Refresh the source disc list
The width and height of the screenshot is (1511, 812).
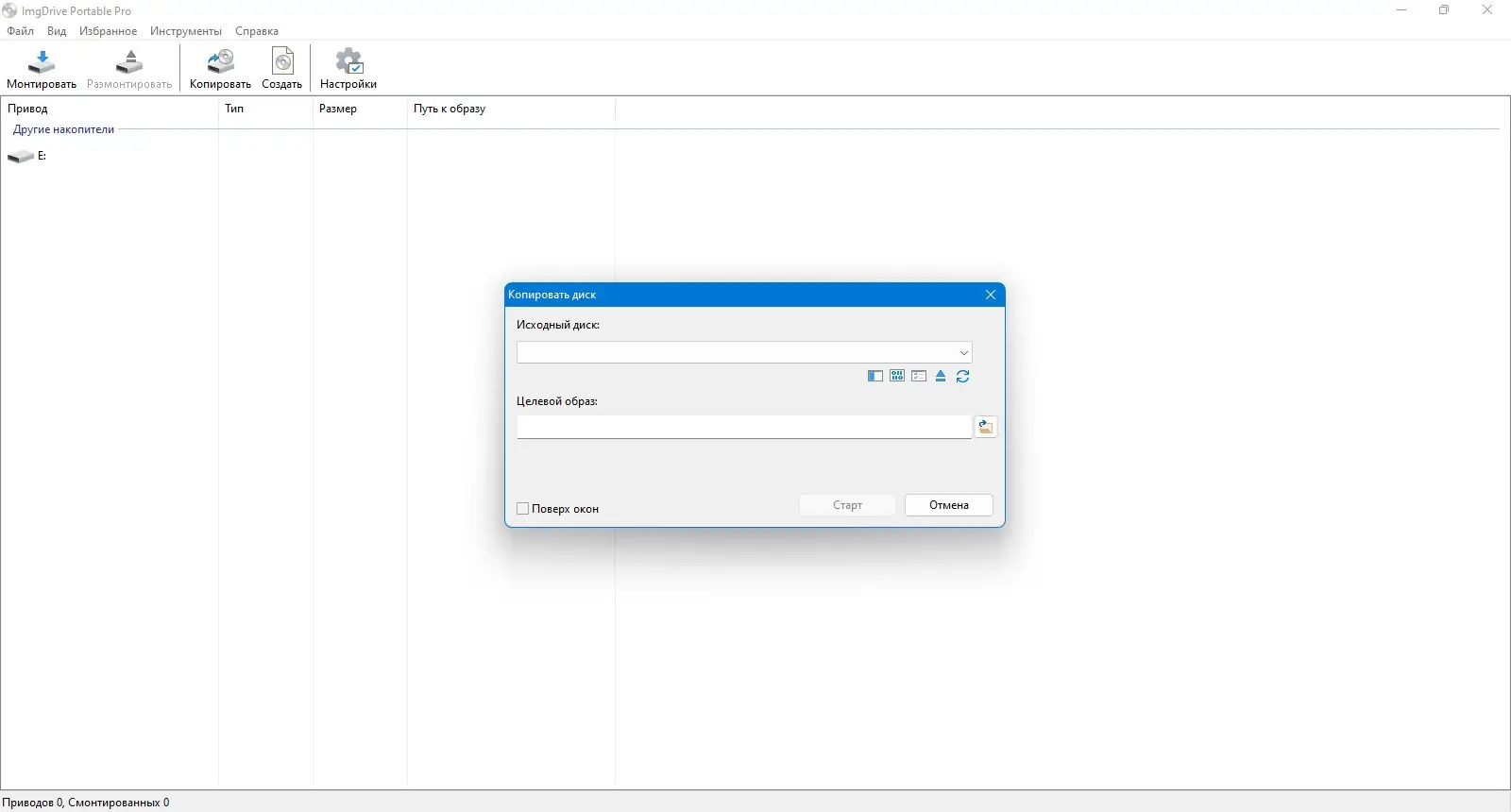point(962,376)
